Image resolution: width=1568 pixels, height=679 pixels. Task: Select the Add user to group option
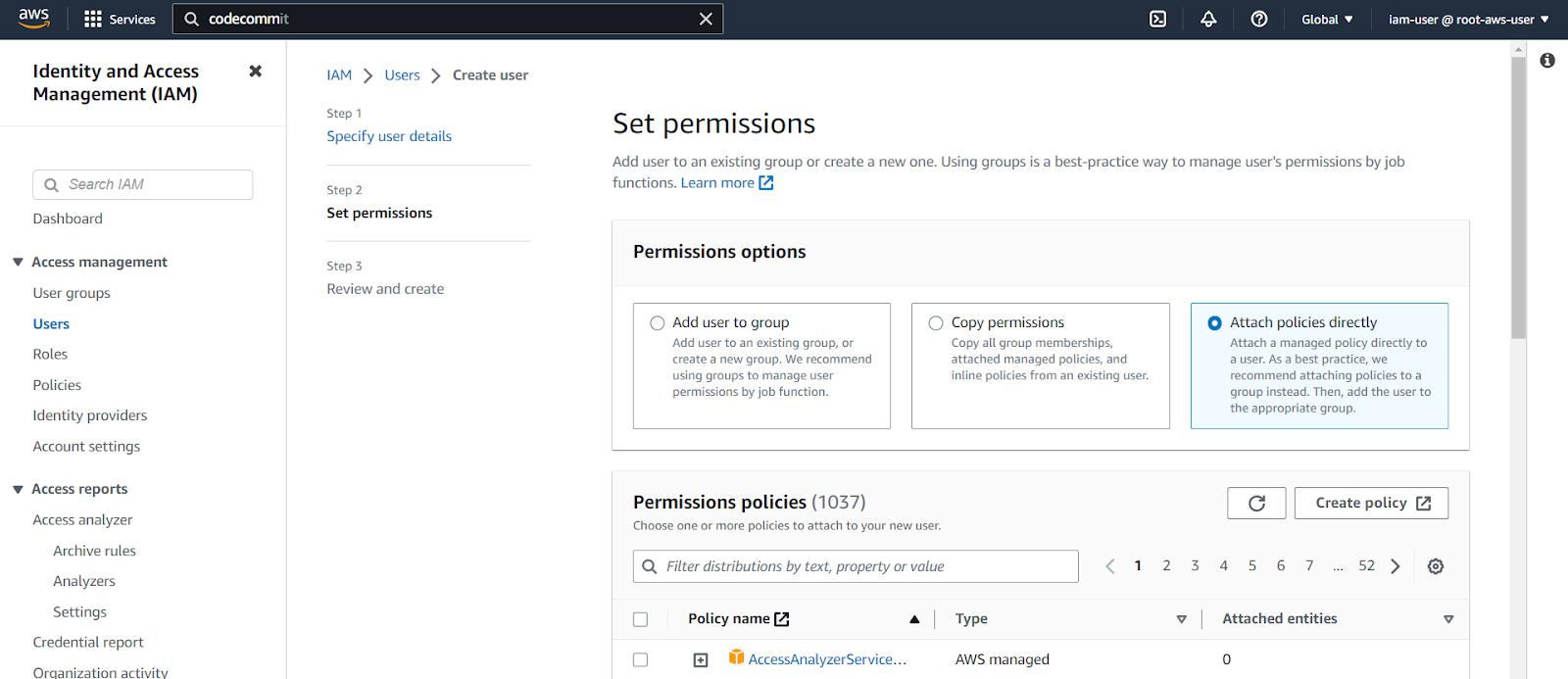[x=657, y=323]
